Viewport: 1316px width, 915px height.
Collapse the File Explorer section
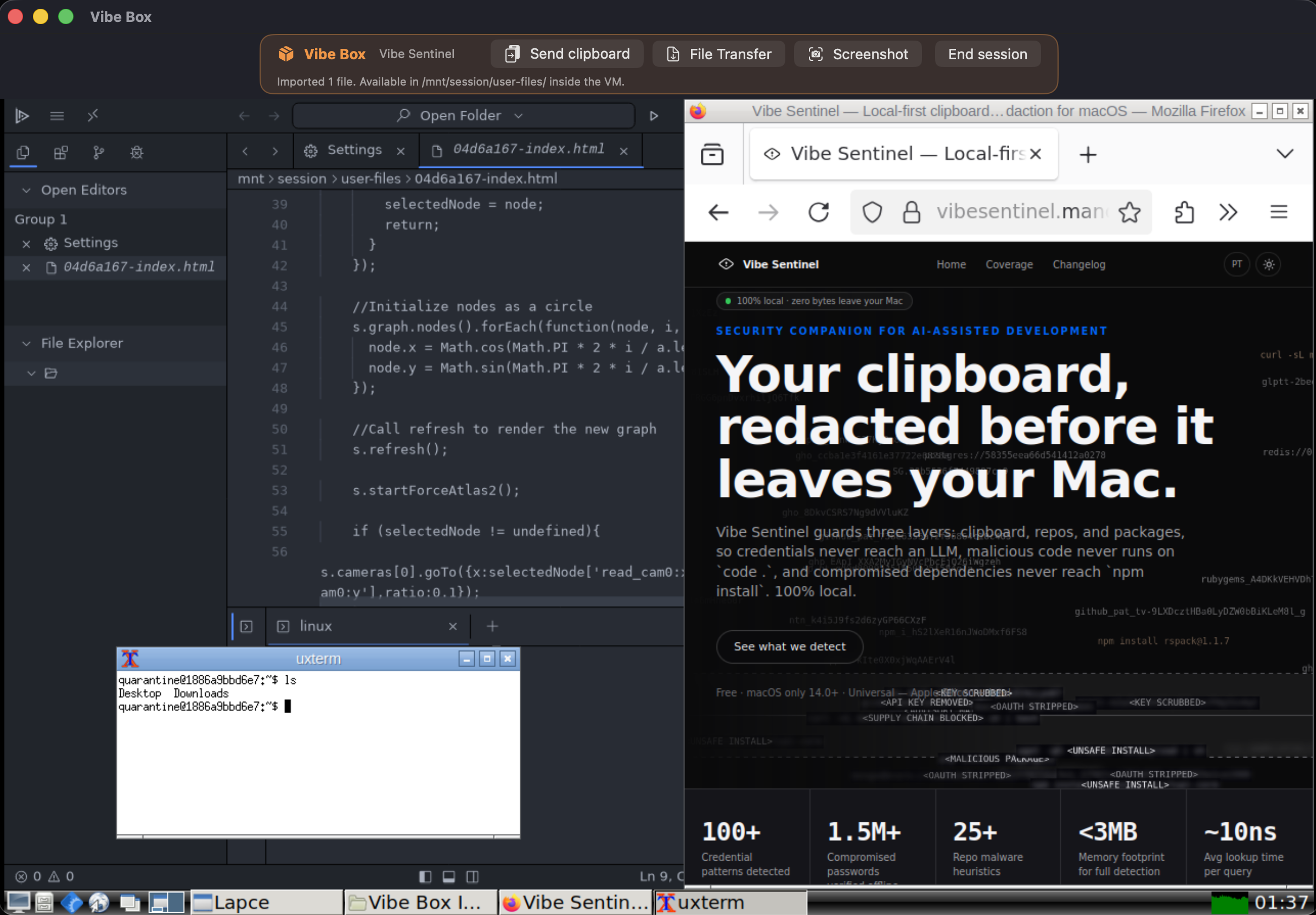pyautogui.click(x=26, y=343)
